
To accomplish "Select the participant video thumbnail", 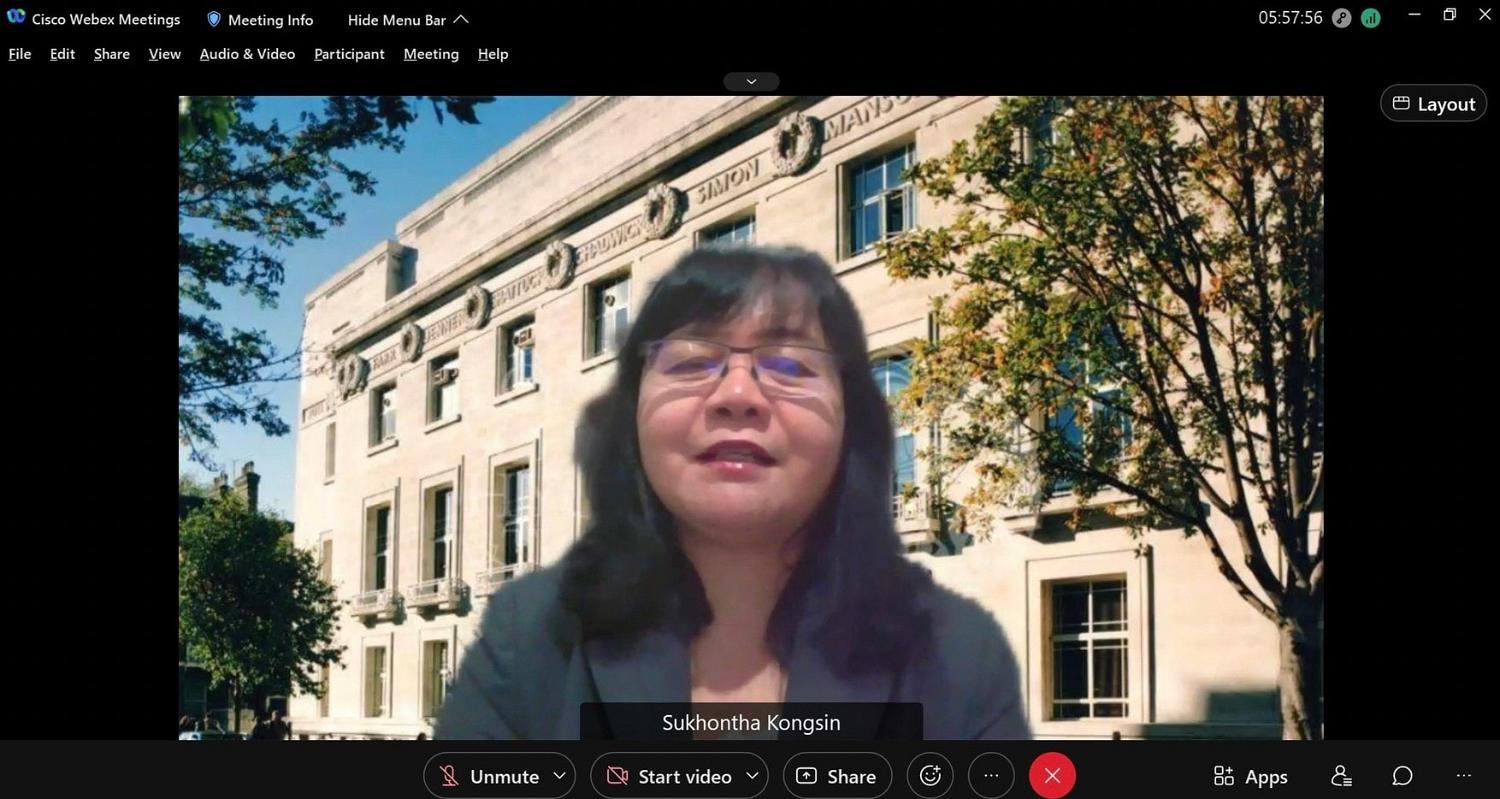I will (x=751, y=418).
